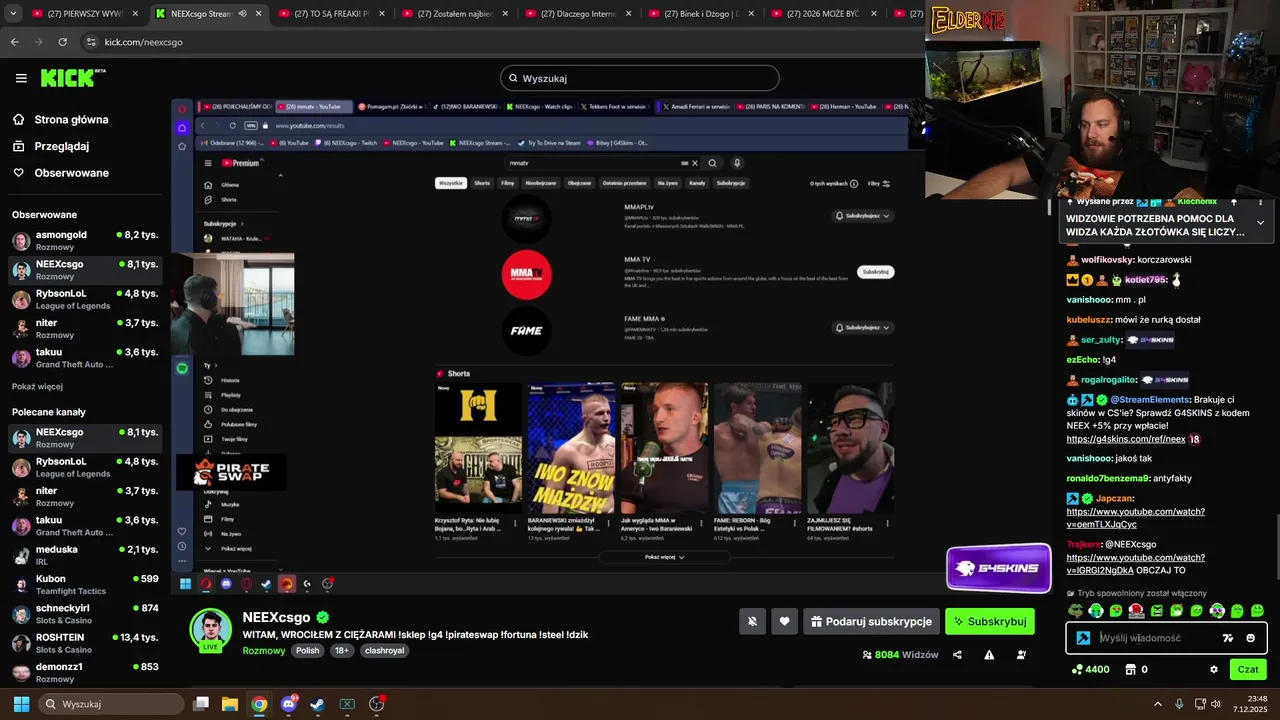Viewport: 1280px width, 720px height.
Task: Click Podaruj subskrypcje button
Action: [x=871, y=621]
